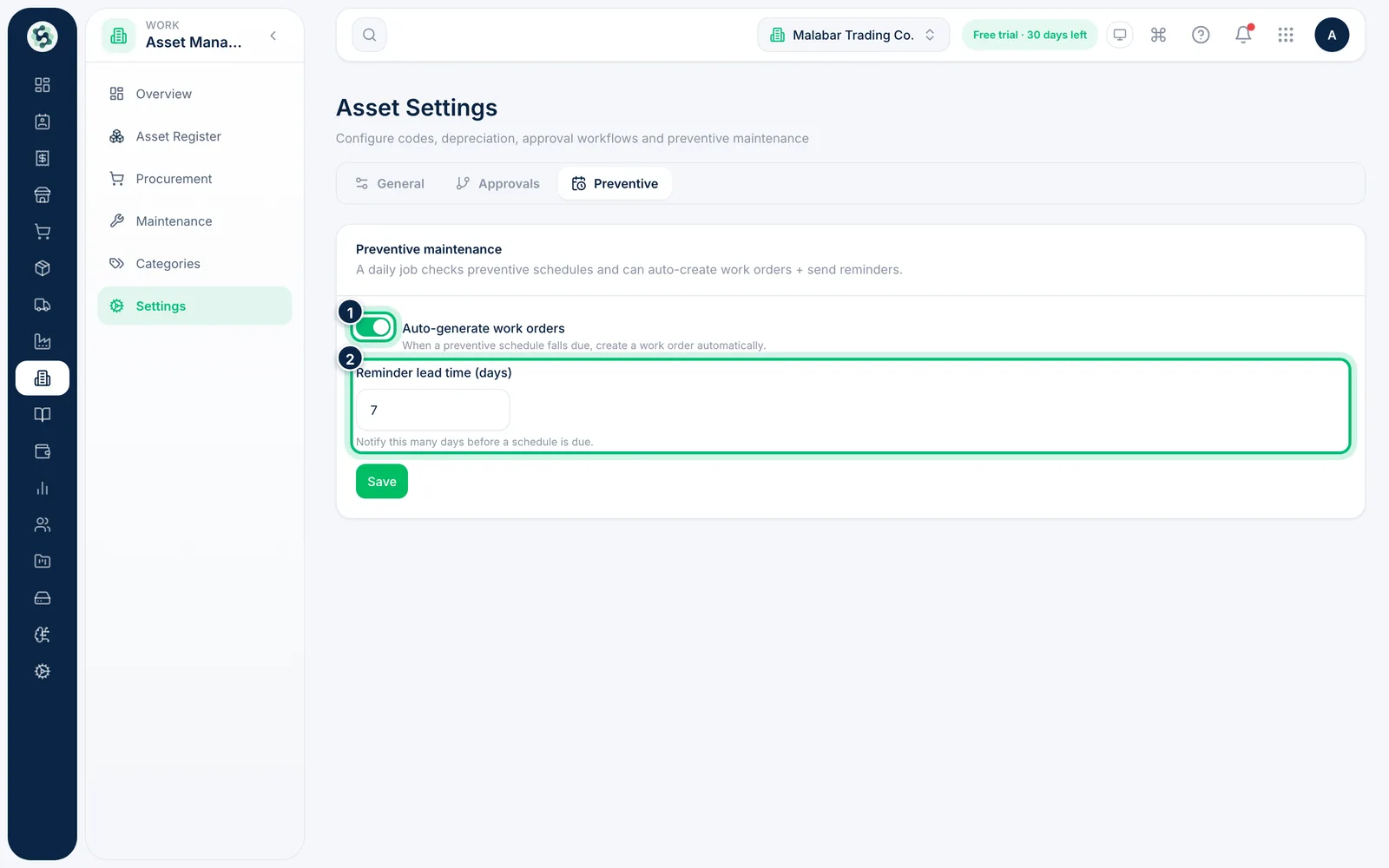Go to Procurement menu item
Screen dimensions: 1389x868
coord(194,179)
